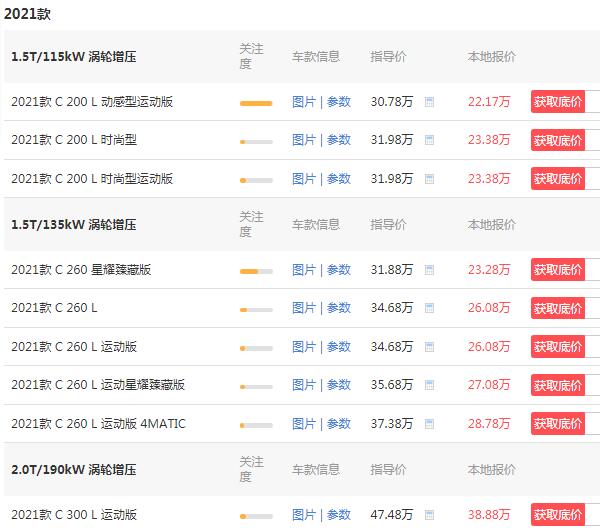Open 图片 link for C 200 L 动感型运动版
This screenshot has height=530, width=600.
point(304,102)
